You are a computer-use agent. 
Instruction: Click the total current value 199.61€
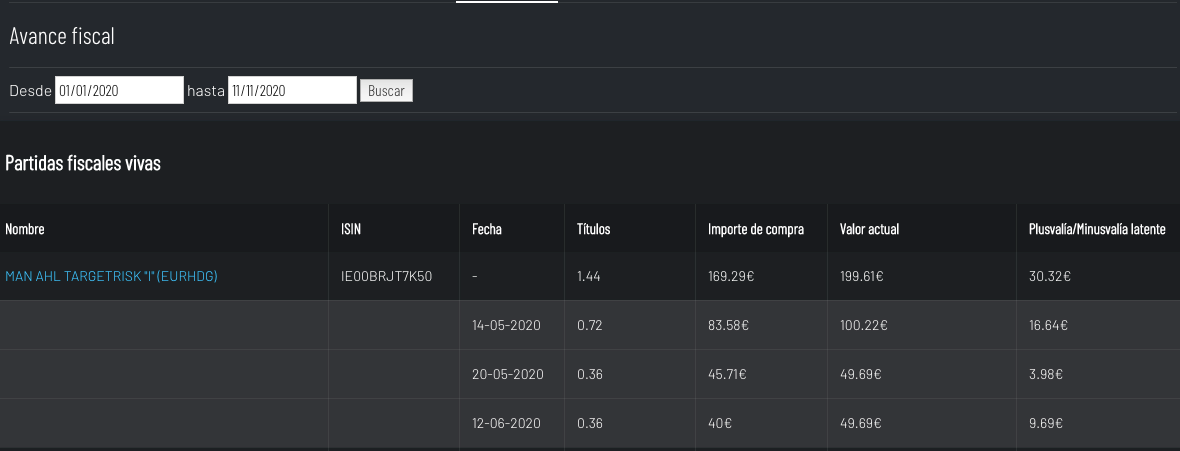[862, 276]
